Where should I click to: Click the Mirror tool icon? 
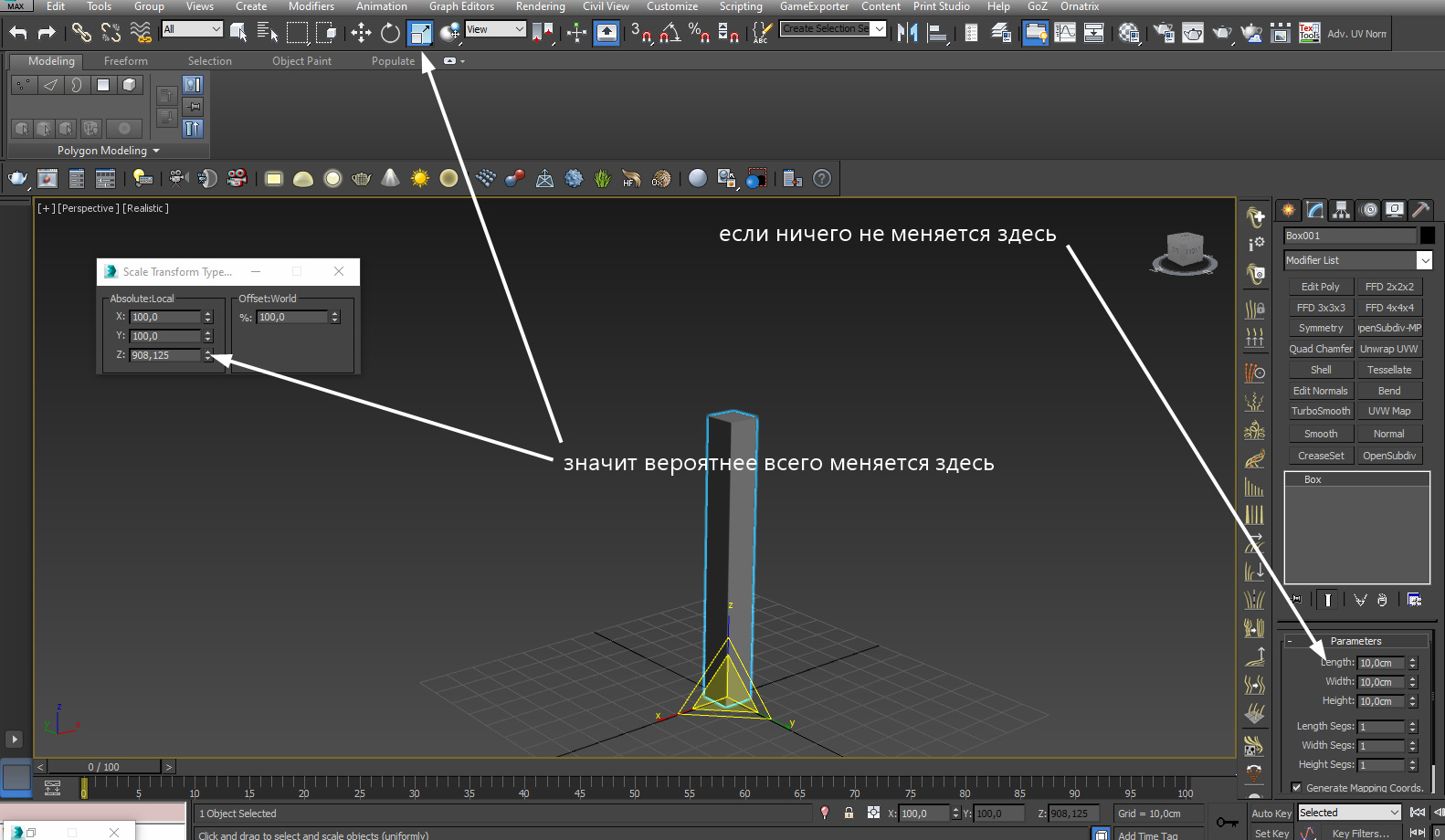point(907,34)
